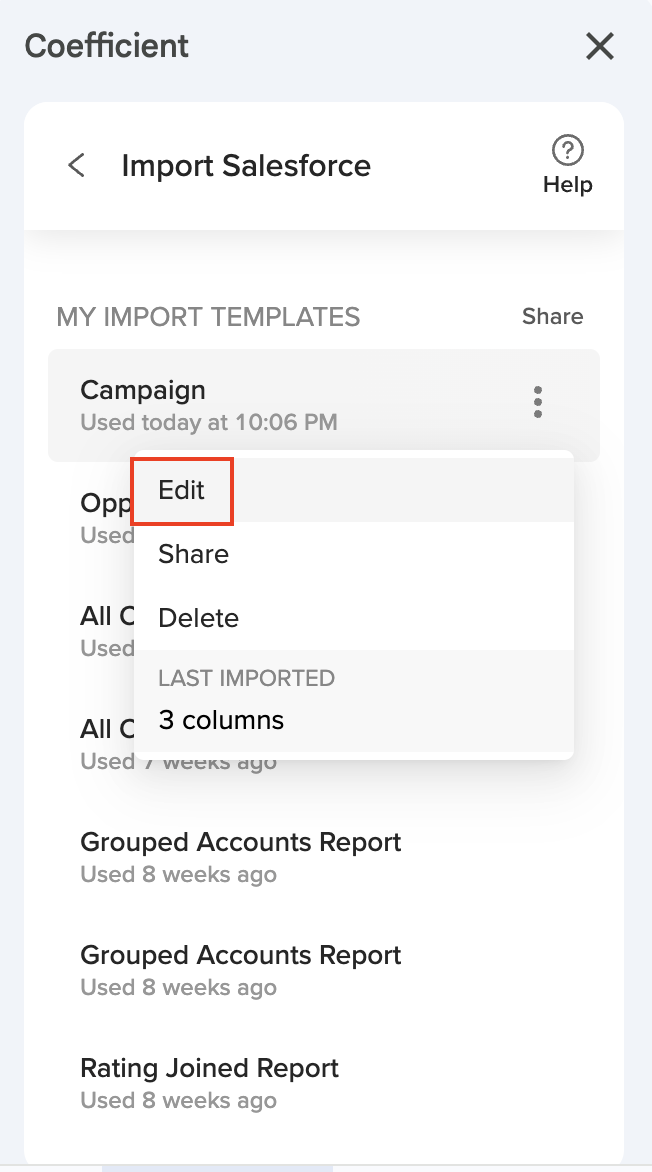
Task: Open the Campaign import template
Action: 143,391
